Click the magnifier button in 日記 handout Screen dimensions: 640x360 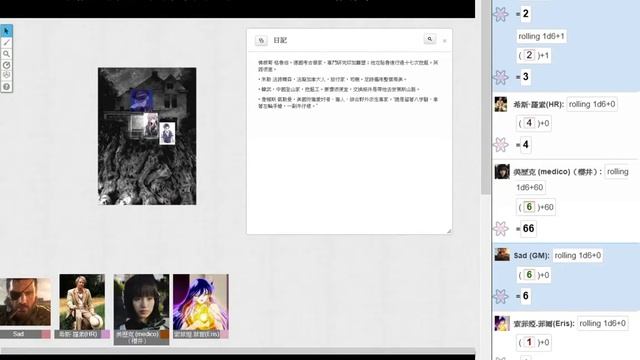click(x=430, y=39)
